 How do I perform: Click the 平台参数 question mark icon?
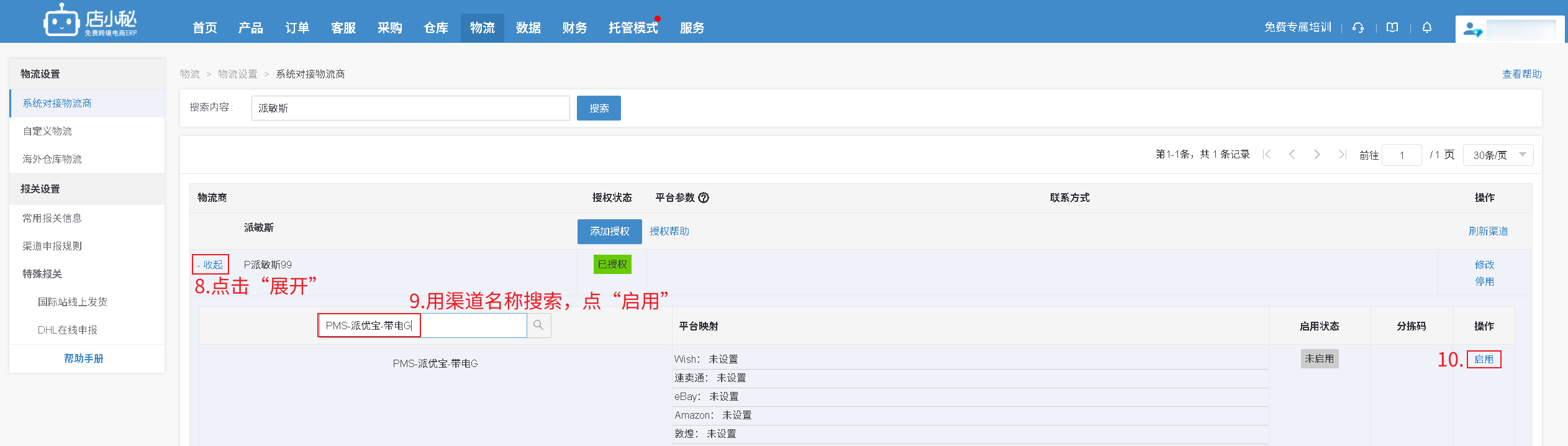[x=704, y=198]
